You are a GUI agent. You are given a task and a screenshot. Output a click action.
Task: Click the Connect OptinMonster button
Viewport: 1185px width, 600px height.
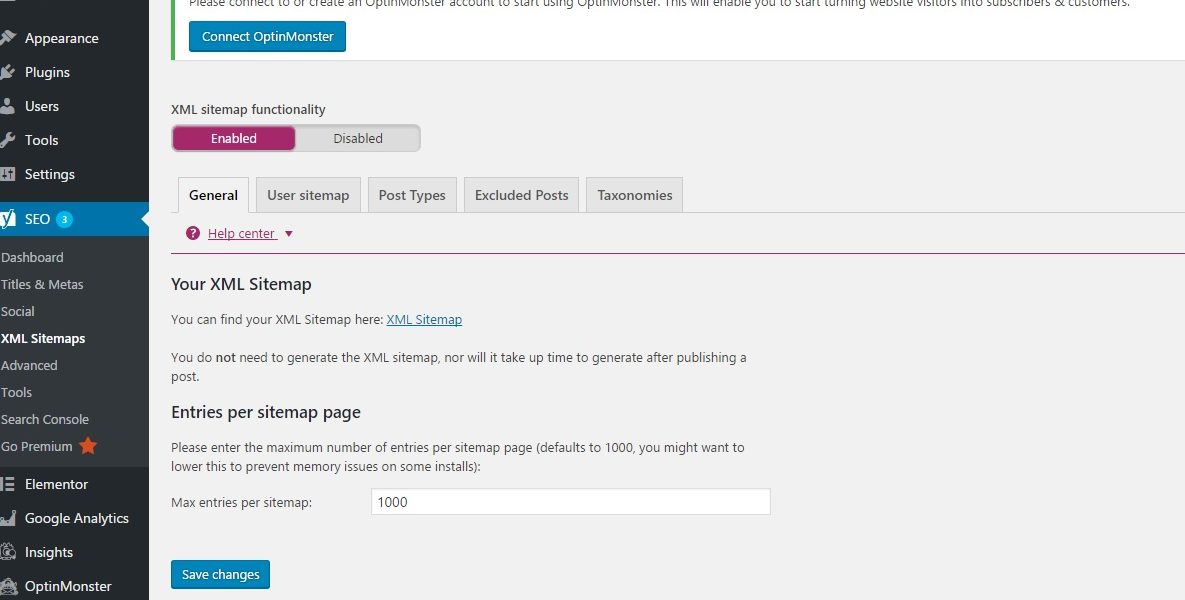tap(268, 36)
